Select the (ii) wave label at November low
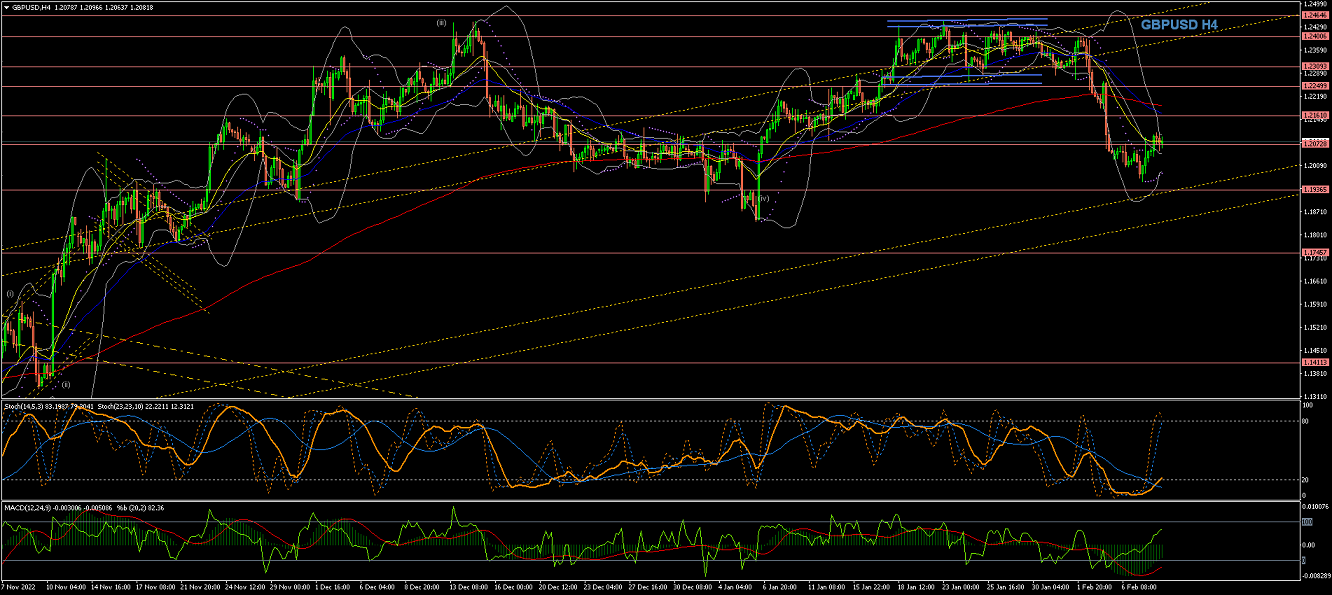The image size is (1332, 595). [x=65, y=384]
